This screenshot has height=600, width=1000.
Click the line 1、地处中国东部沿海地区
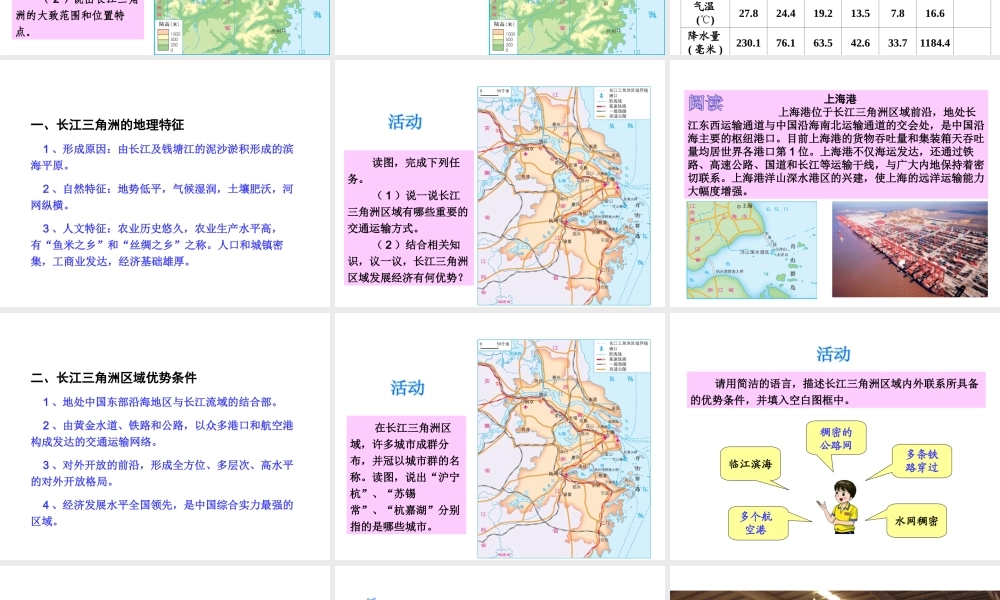click(x=161, y=402)
